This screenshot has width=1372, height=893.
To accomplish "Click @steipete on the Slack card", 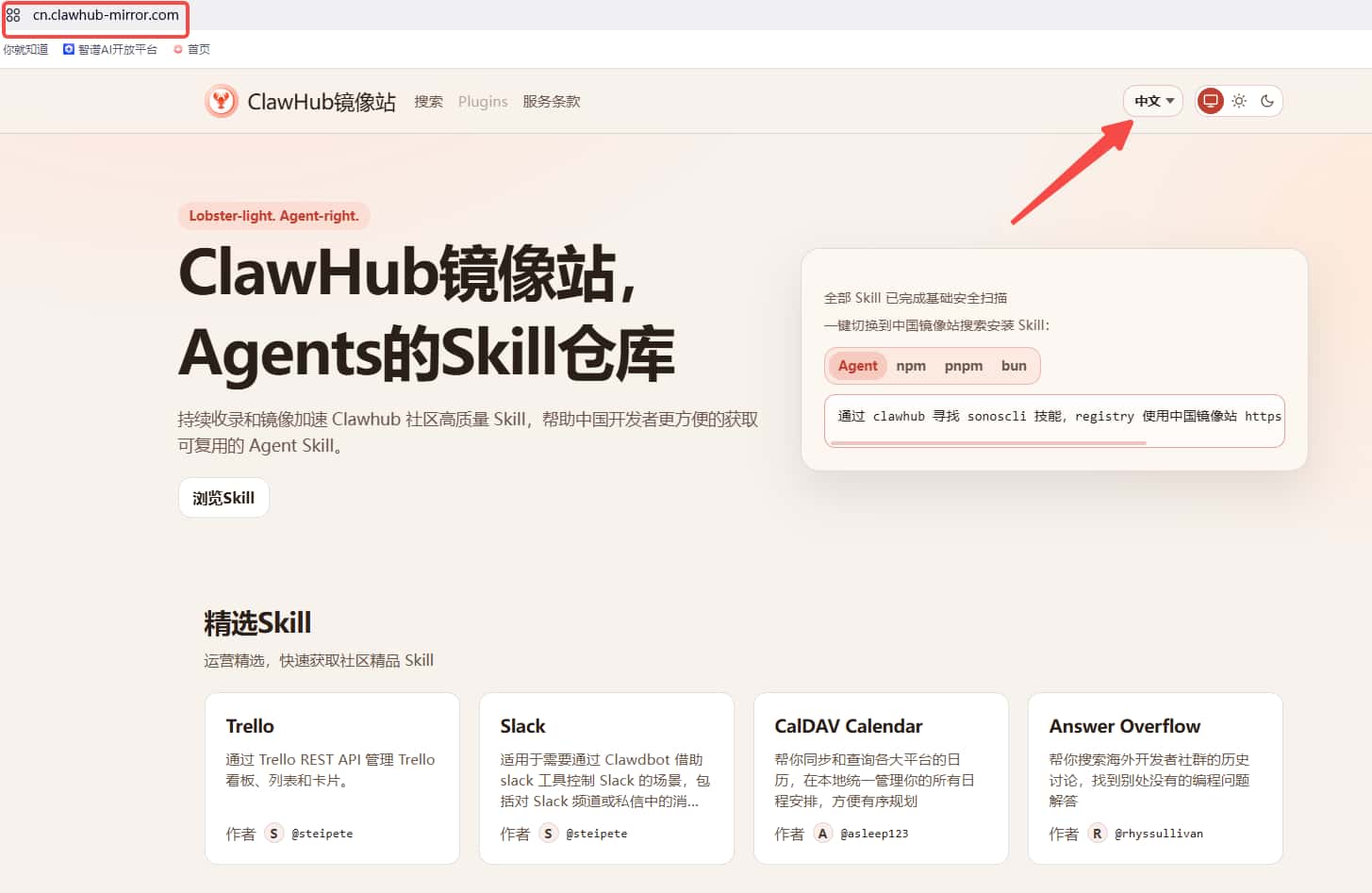I will coord(597,834).
